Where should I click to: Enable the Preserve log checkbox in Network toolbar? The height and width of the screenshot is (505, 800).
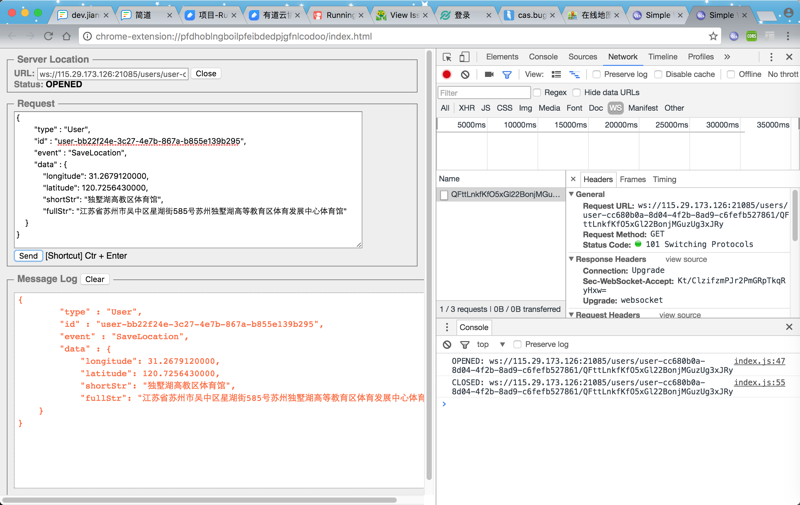tap(597, 75)
